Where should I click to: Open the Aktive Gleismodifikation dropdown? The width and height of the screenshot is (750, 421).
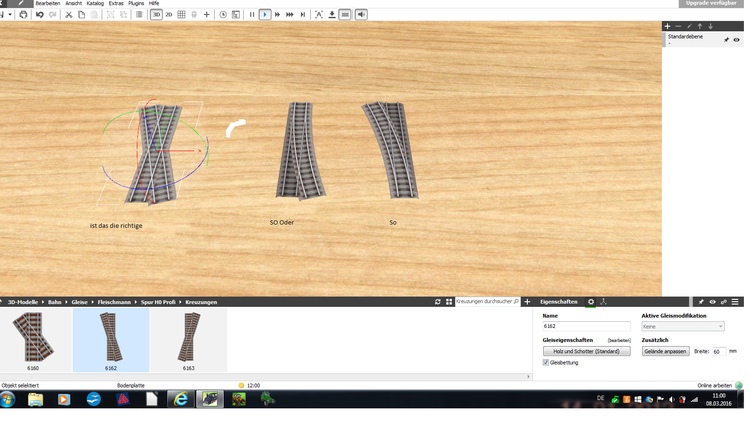(x=682, y=326)
